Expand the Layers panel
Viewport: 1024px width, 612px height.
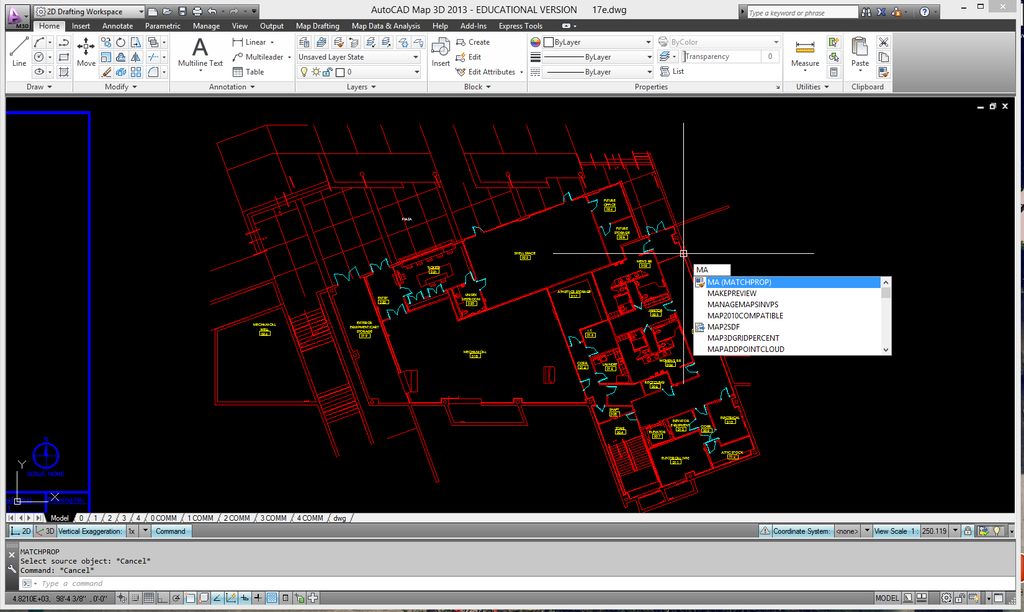(361, 86)
